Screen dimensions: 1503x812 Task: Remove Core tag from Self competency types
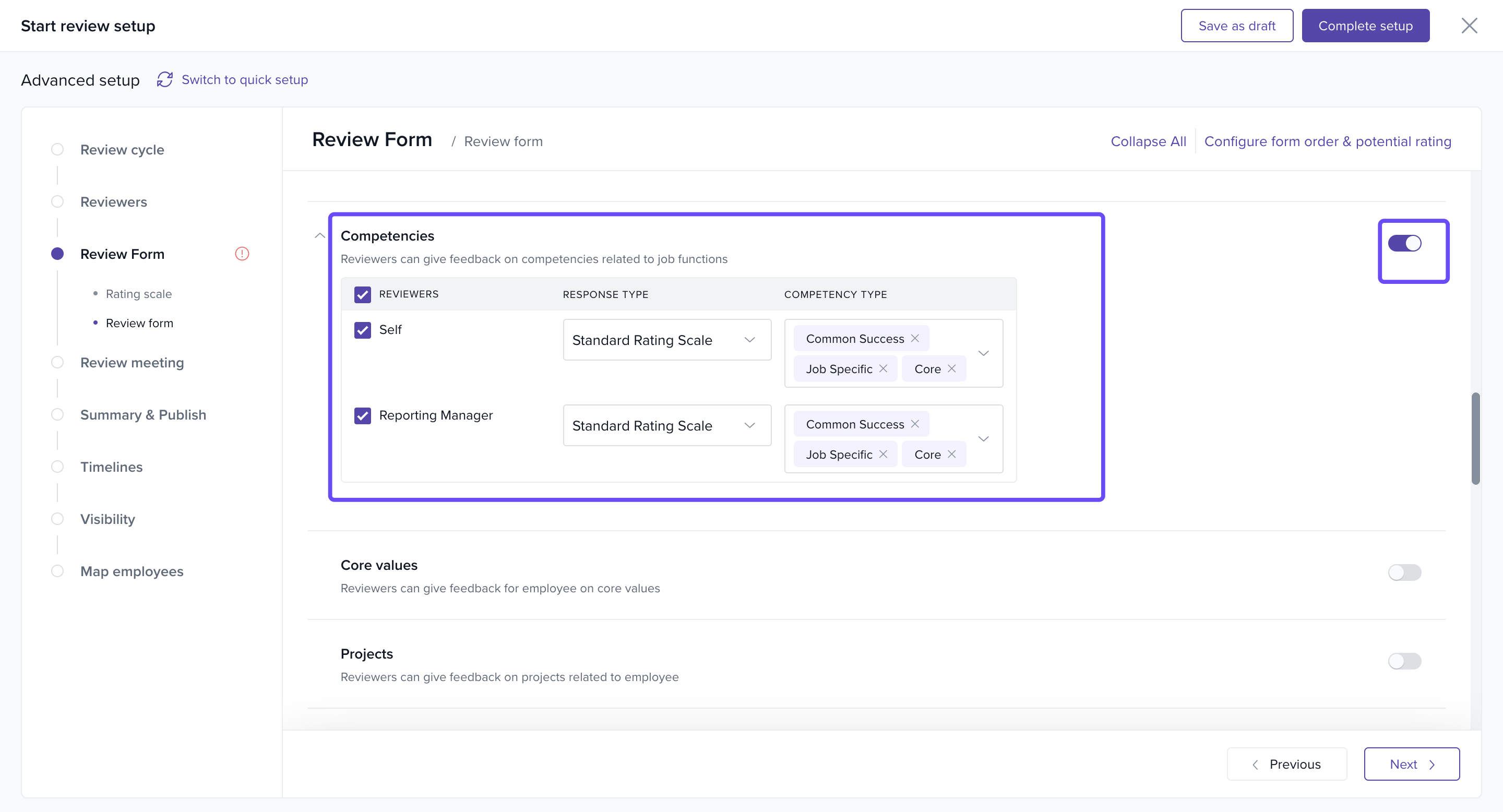pyautogui.click(x=951, y=368)
